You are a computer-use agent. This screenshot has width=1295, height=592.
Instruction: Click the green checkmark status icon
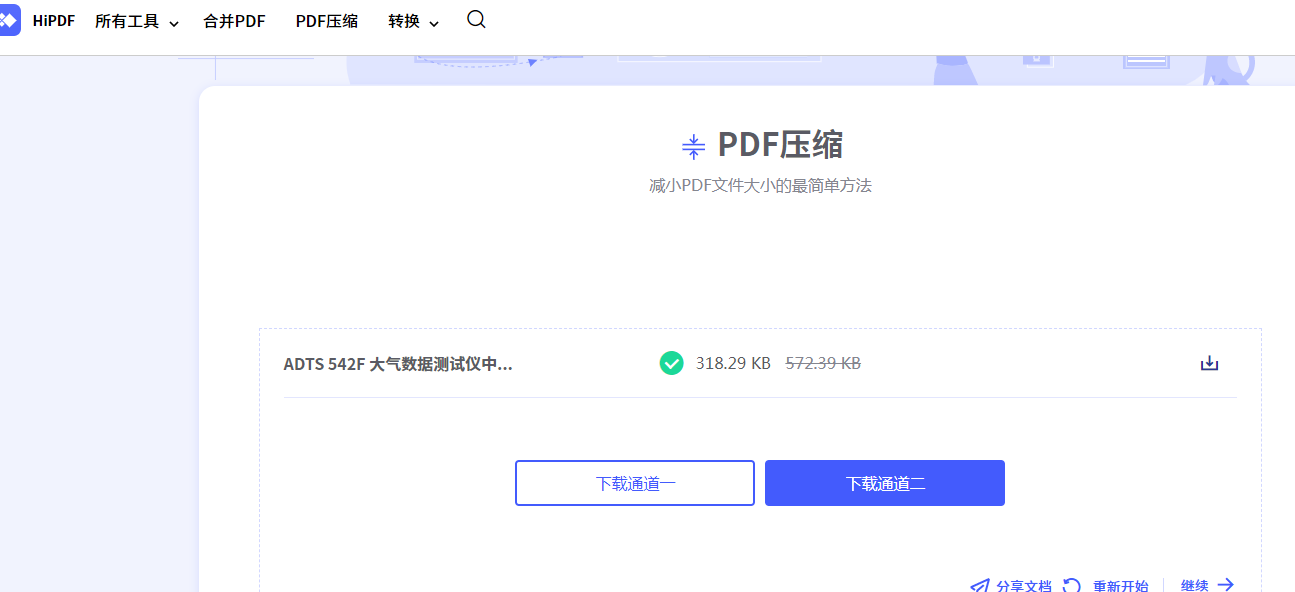(x=671, y=363)
